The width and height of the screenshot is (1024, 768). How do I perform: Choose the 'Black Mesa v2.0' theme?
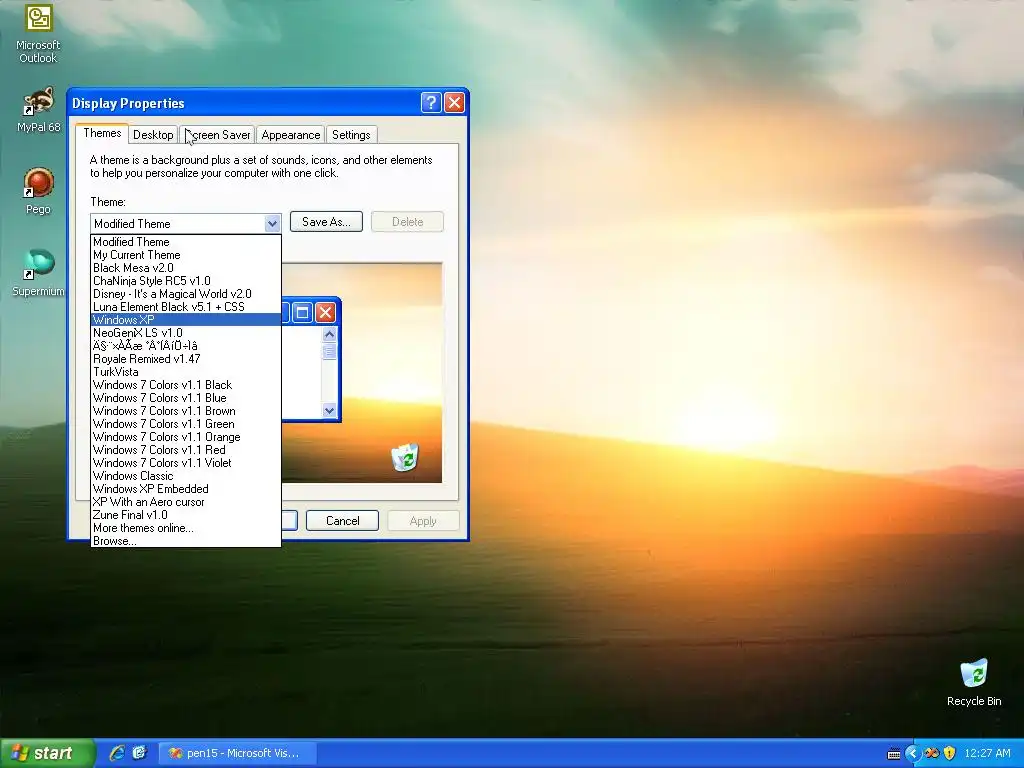coord(186,268)
